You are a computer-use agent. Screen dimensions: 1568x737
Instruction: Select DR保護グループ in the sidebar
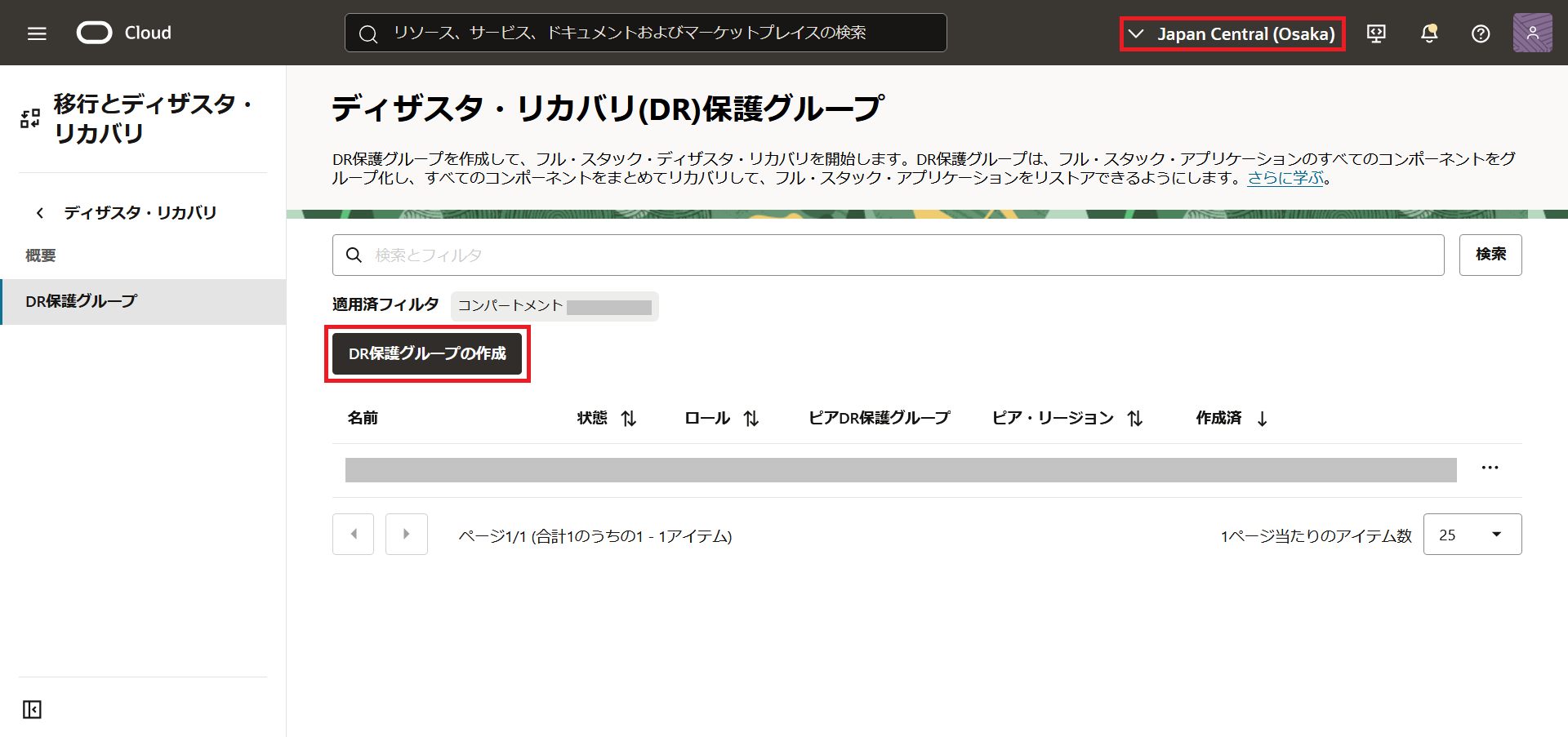pyautogui.click(x=82, y=301)
